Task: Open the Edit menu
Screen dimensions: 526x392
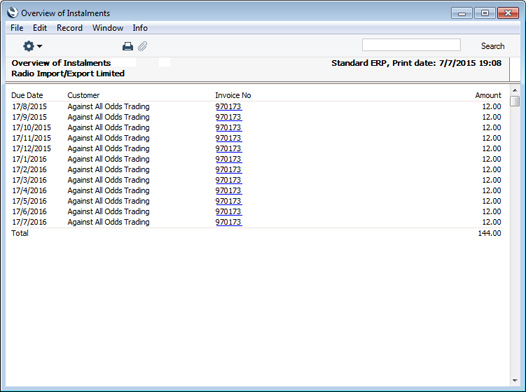Action: 40,28
